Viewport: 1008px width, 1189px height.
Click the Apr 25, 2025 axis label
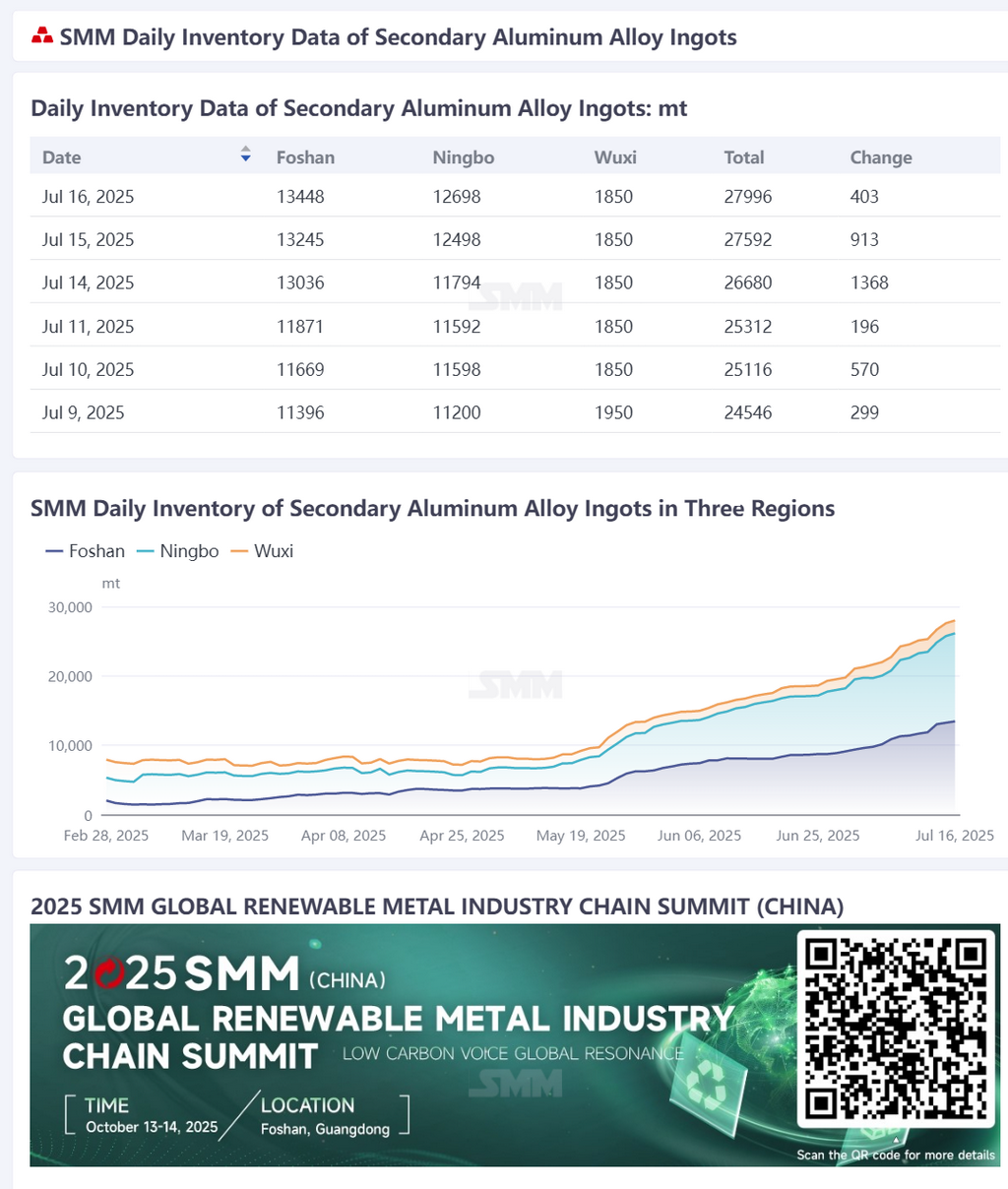pyautogui.click(x=462, y=836)
